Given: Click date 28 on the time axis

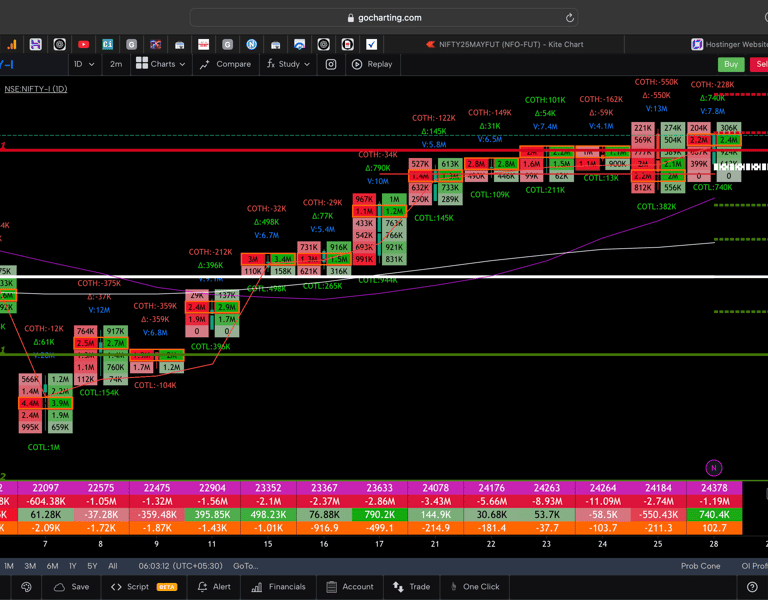Looking at the screenshot, I should coord(714,544).
